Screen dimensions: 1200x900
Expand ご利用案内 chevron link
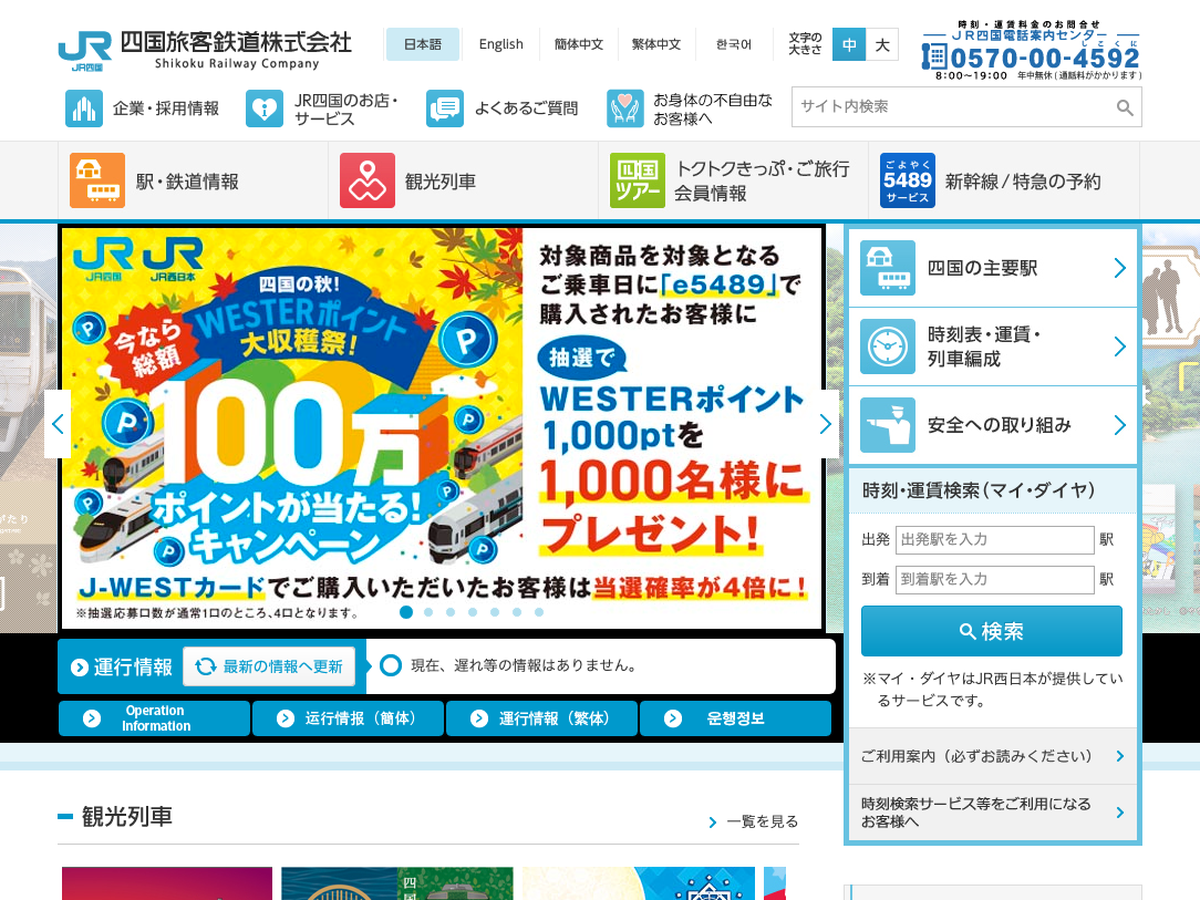[x=1119, y=757]
